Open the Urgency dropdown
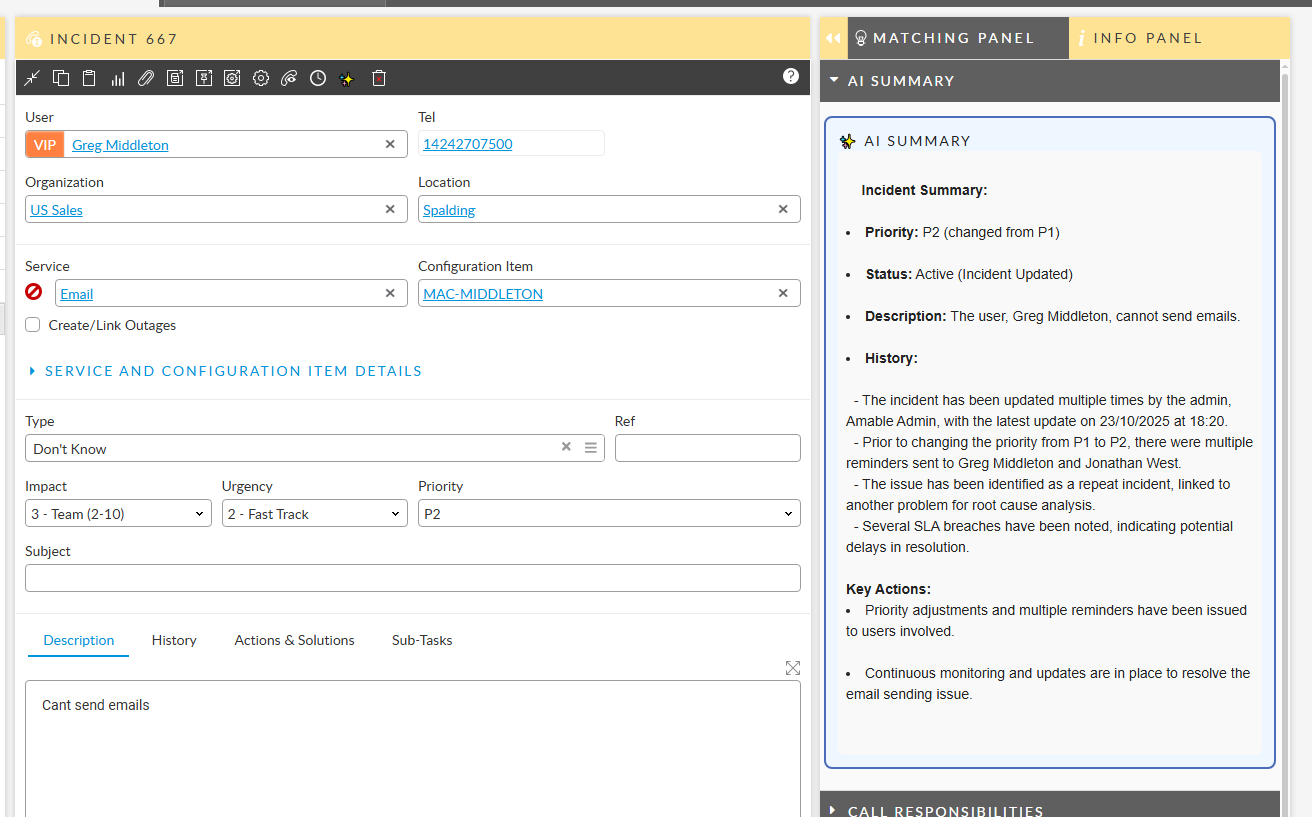This screenshot has width=1312, height=817. (314, 513)
